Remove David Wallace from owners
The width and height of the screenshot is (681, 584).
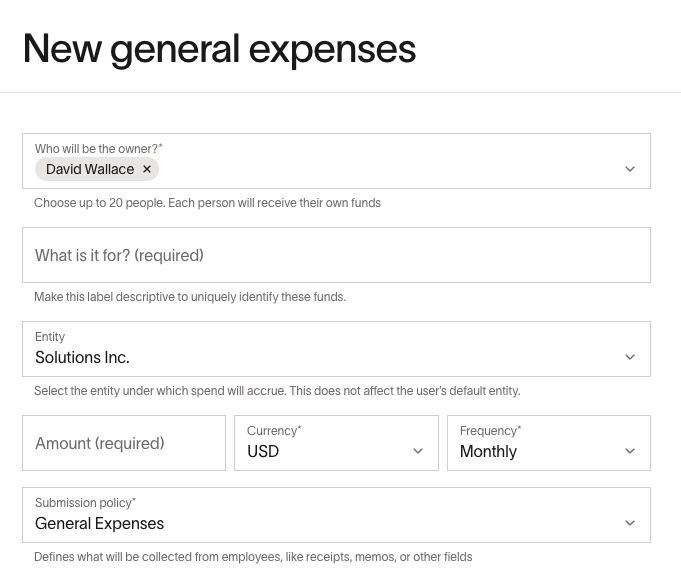tap(147, 169)
